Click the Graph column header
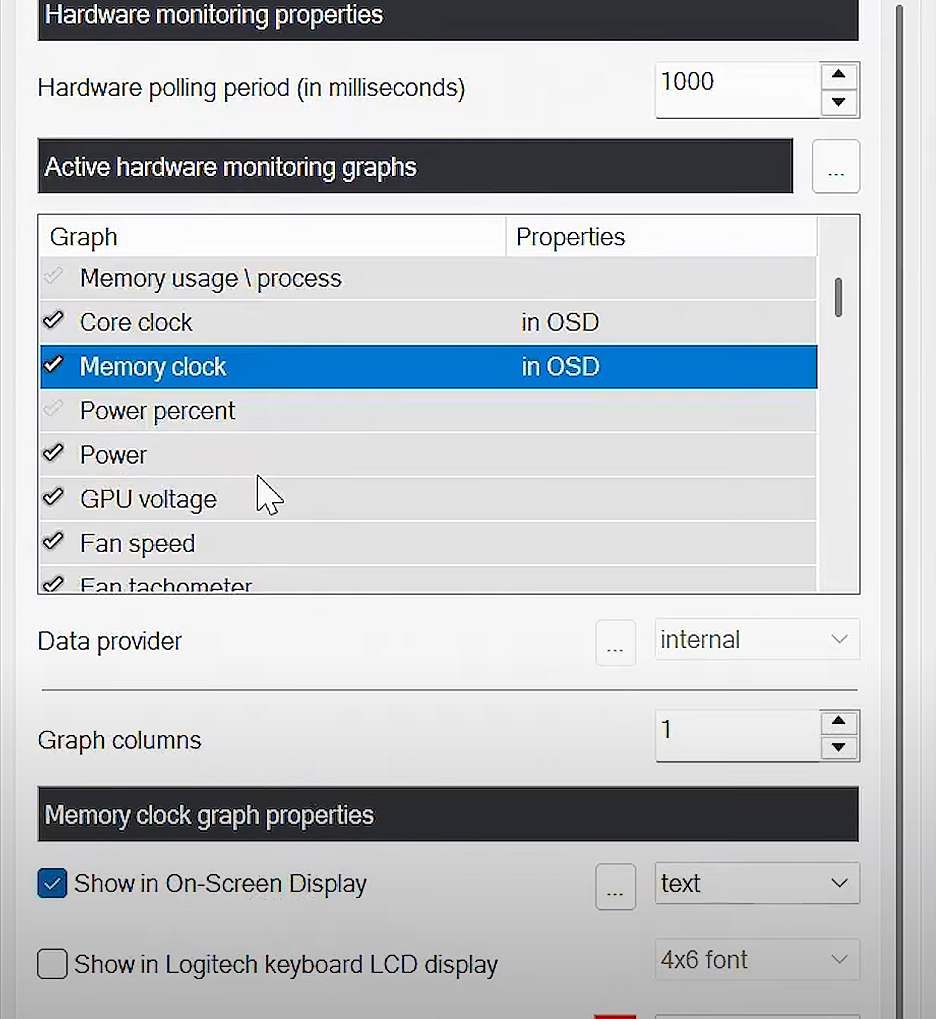936x1019 pixels. click(x=83, y=236)
